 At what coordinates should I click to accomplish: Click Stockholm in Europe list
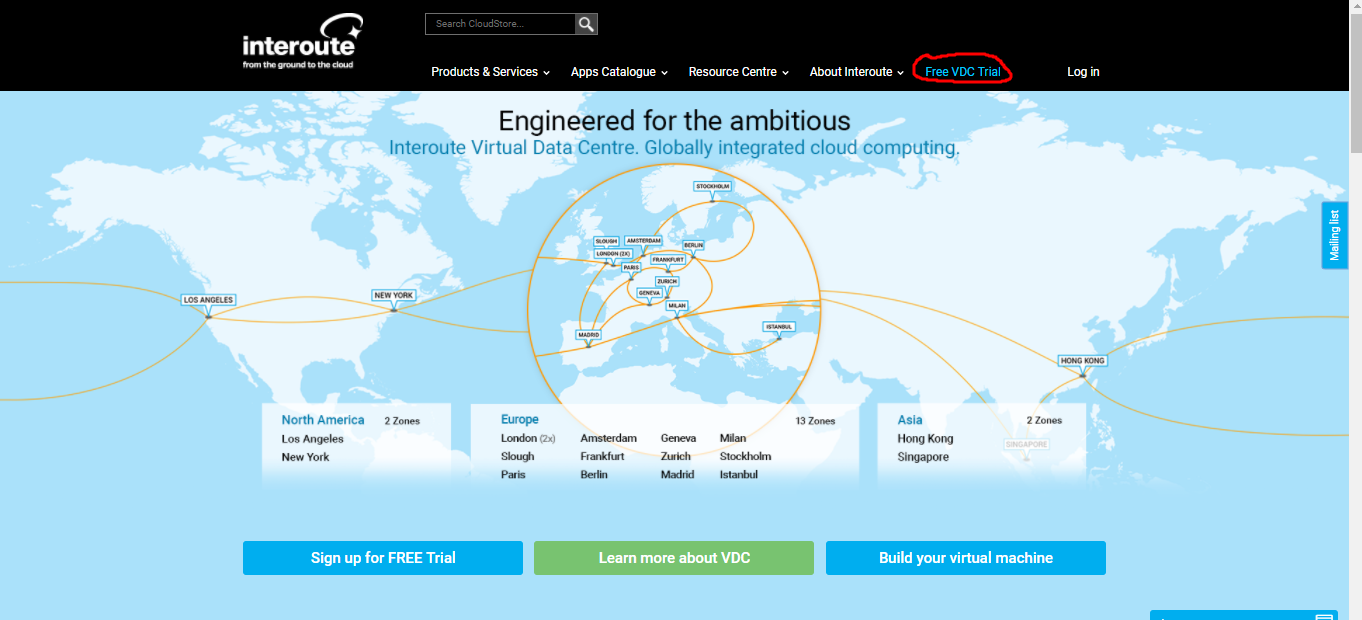[746, 456]
